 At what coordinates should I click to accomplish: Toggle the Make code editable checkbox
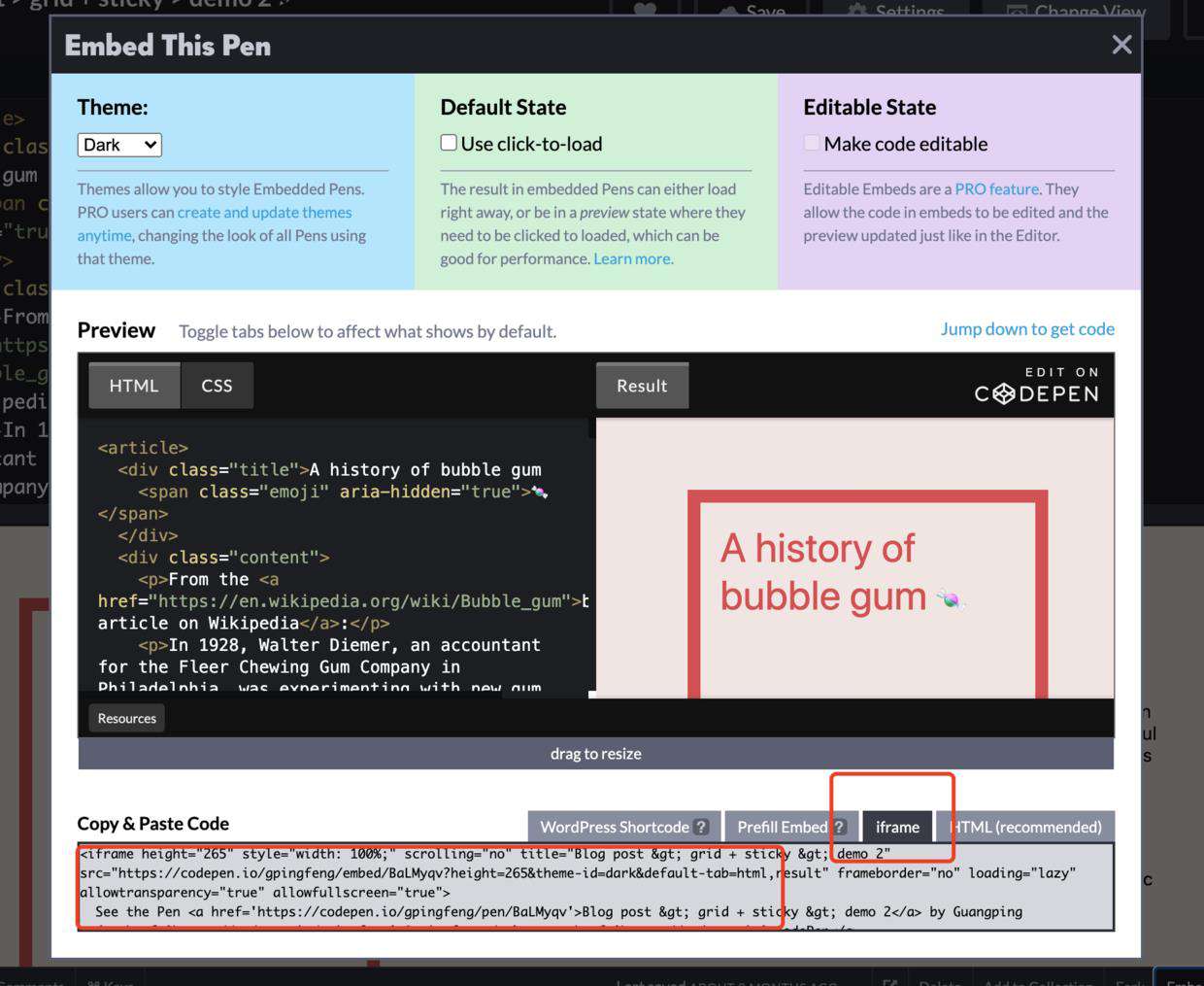(812, 143)
